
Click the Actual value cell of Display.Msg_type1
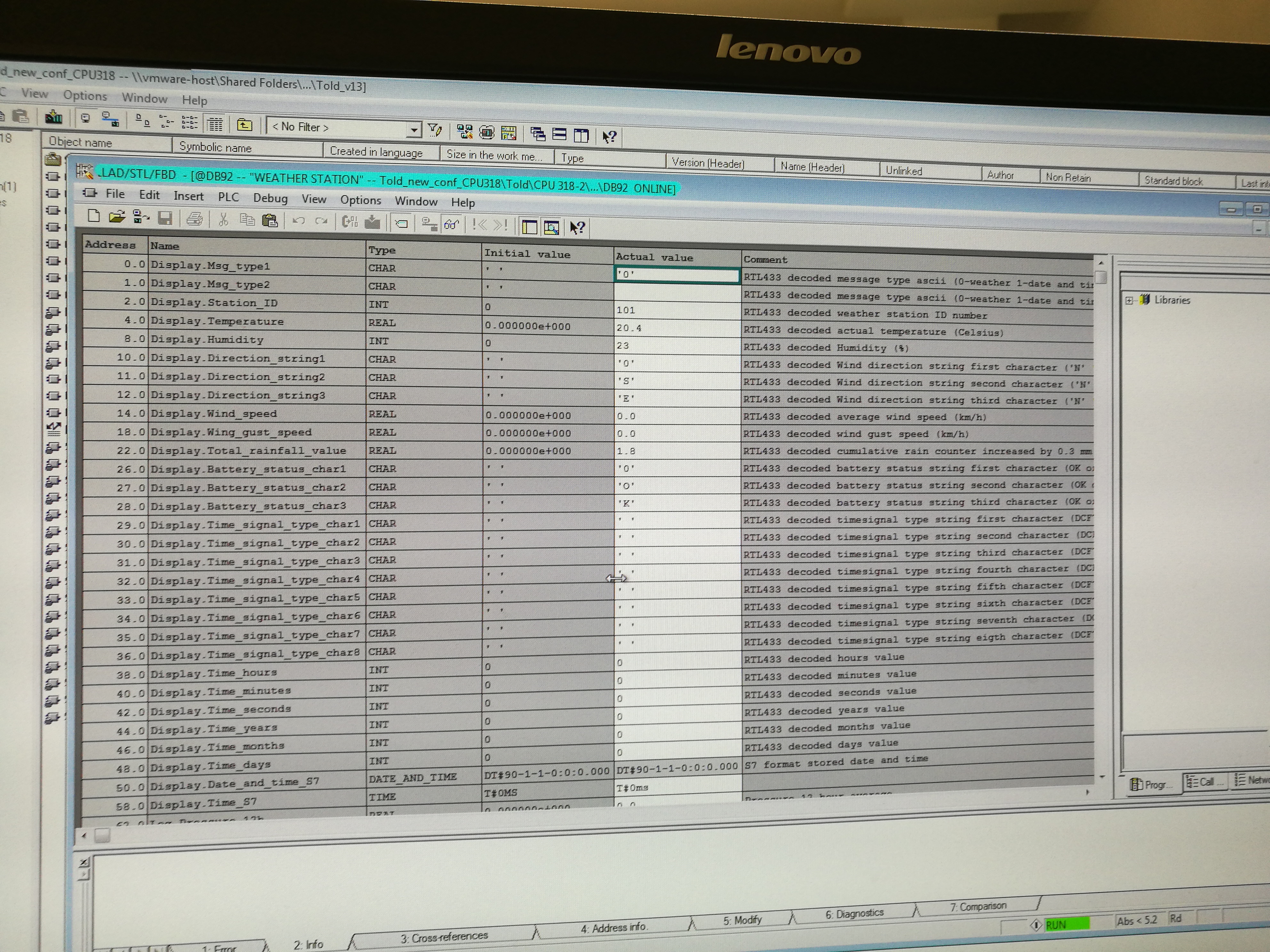[x=677, y=275]
